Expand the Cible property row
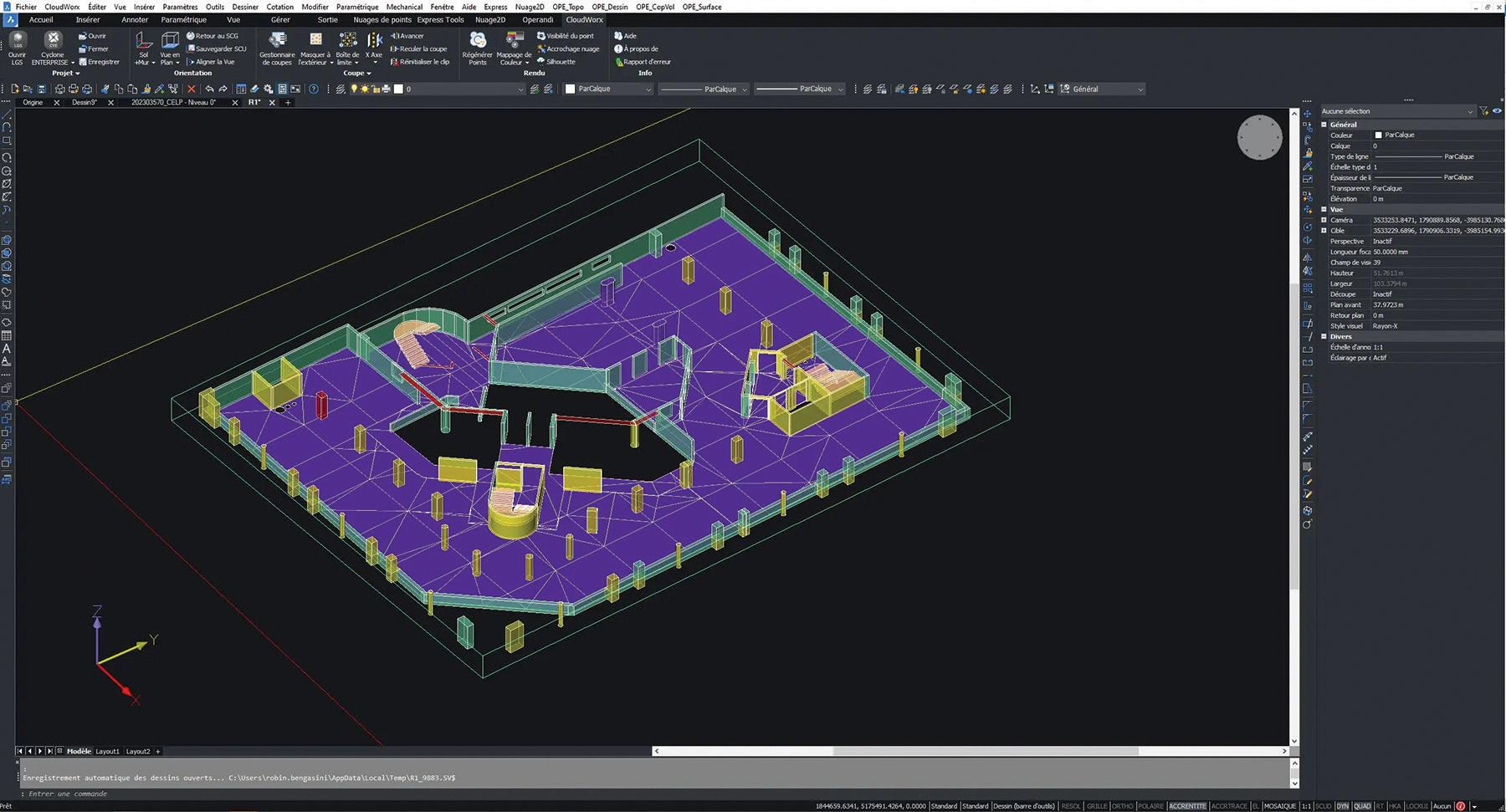The image size is (1506, 812). point(1324,231)
